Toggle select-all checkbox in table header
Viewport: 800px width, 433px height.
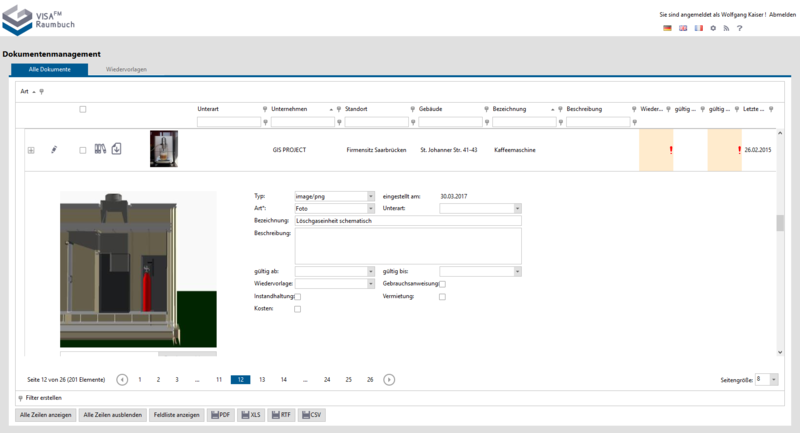pos(83,109)
